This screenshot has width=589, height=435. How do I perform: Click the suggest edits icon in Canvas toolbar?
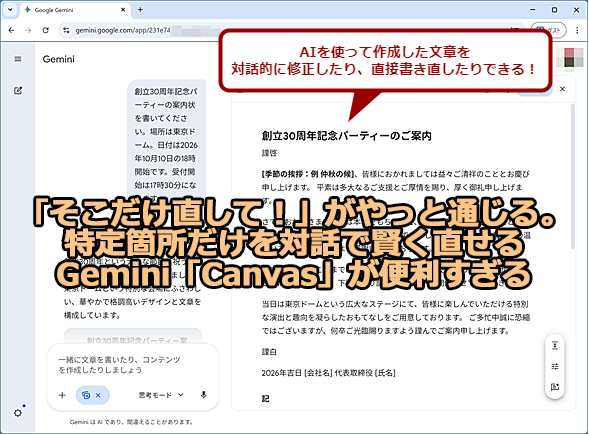pos(555,387)
